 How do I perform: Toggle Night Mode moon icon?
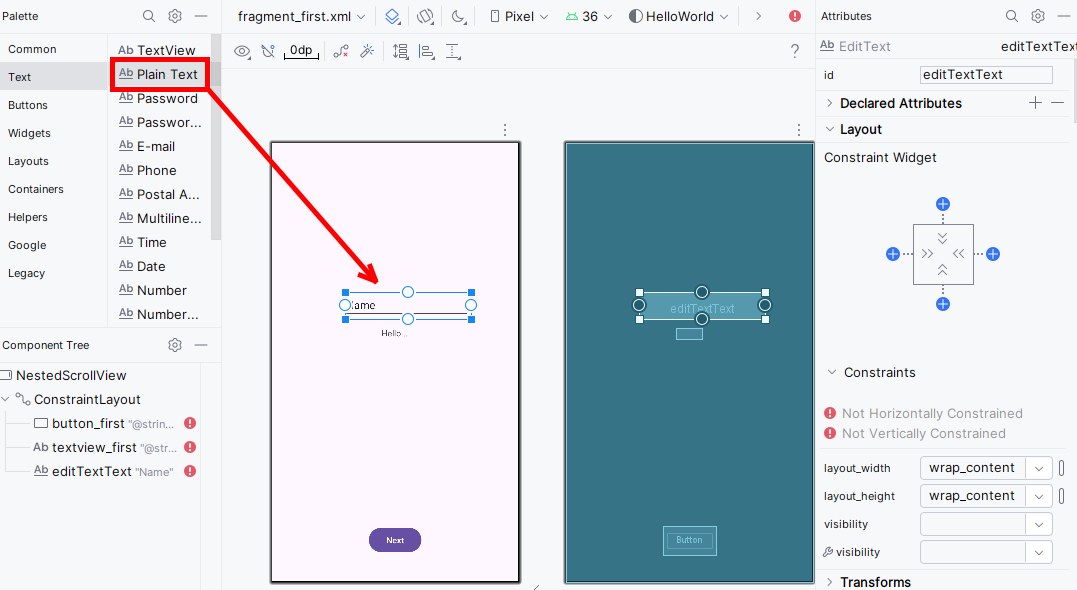(x=459, y=17)
